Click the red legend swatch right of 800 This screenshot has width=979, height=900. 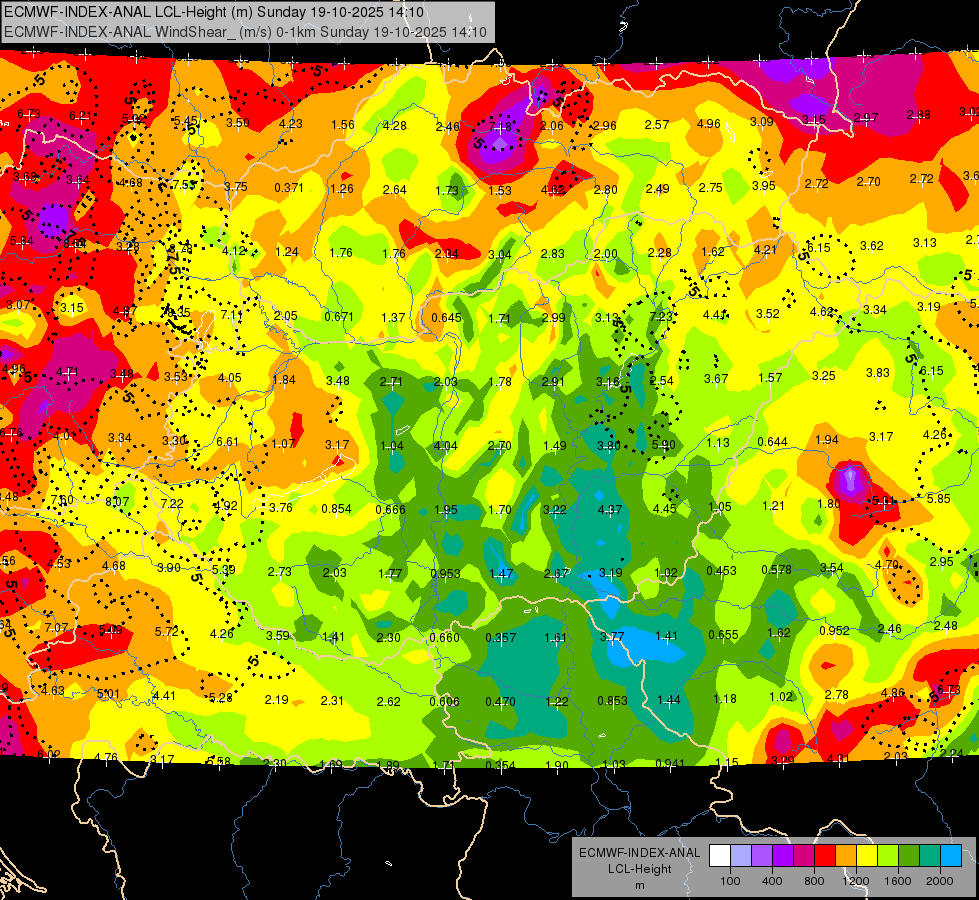click(x=825, y=856)
